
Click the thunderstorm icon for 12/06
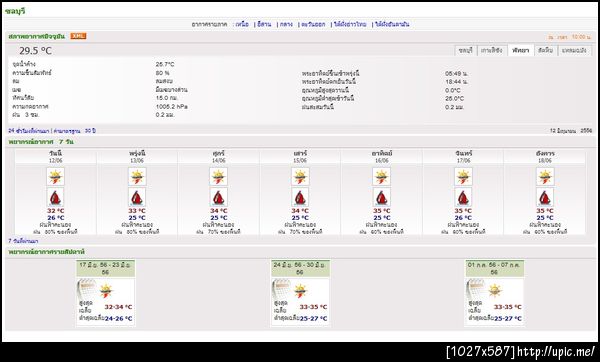[55, 176]
